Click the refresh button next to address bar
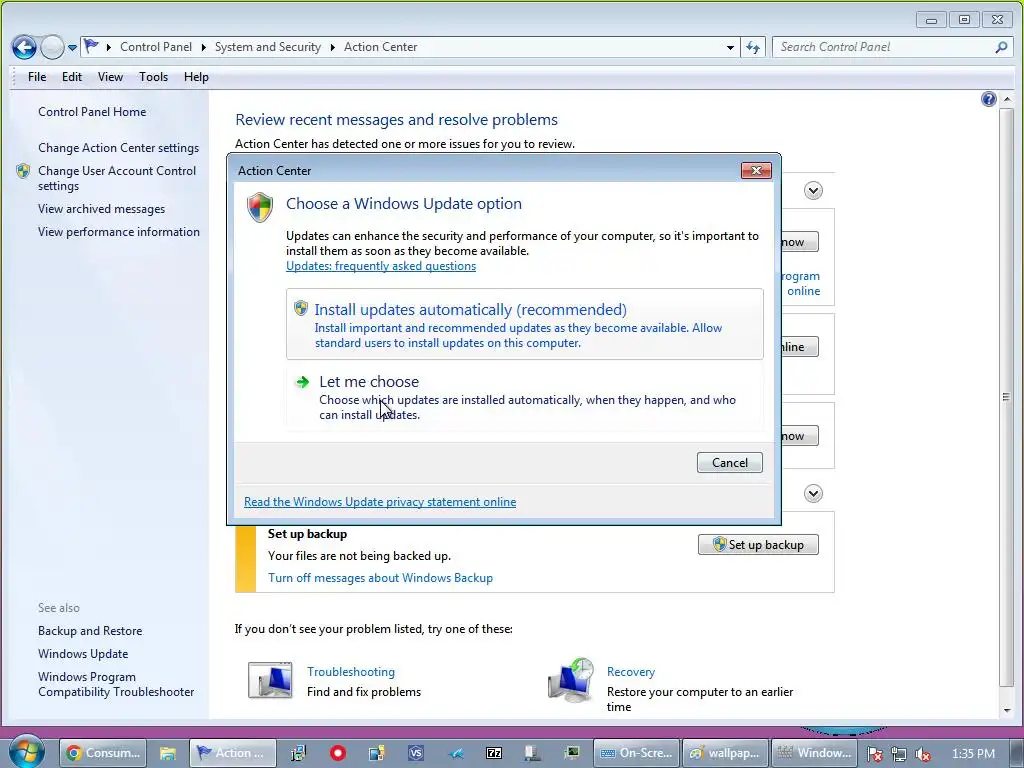This screenshot has width=1024, height=768. 753,47
